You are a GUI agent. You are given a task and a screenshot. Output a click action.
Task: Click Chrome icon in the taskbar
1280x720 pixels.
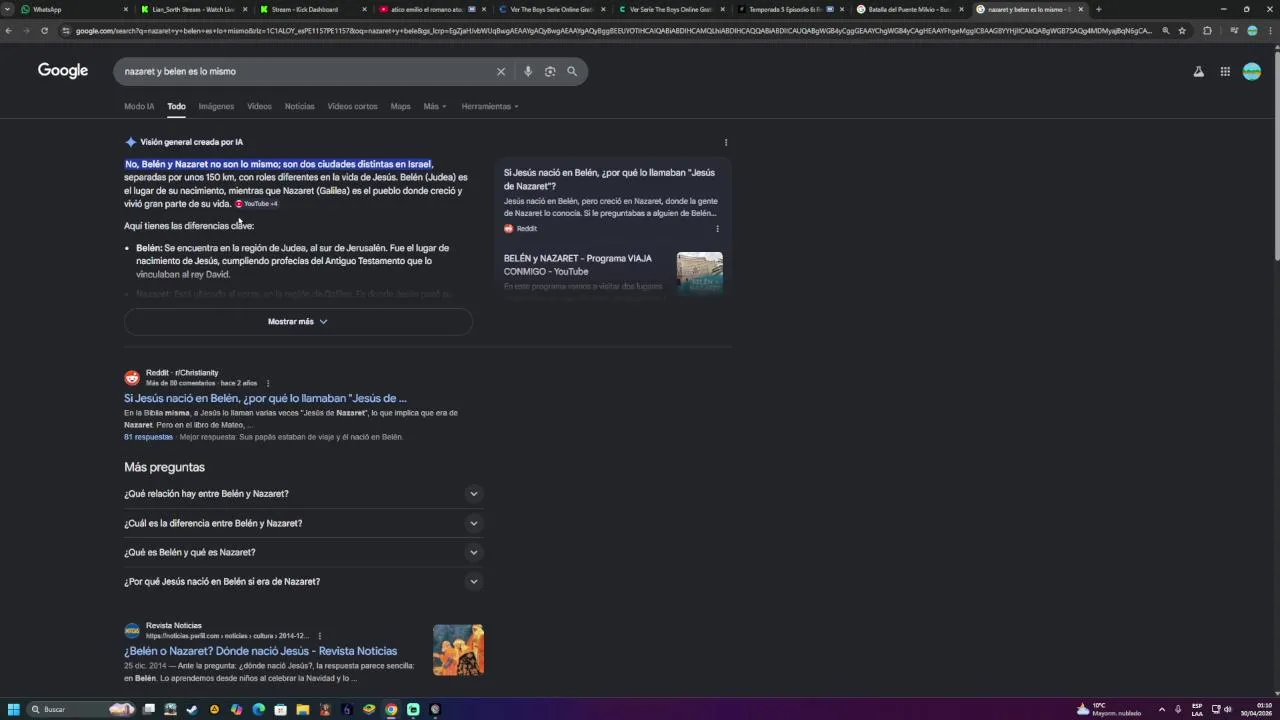391,709
